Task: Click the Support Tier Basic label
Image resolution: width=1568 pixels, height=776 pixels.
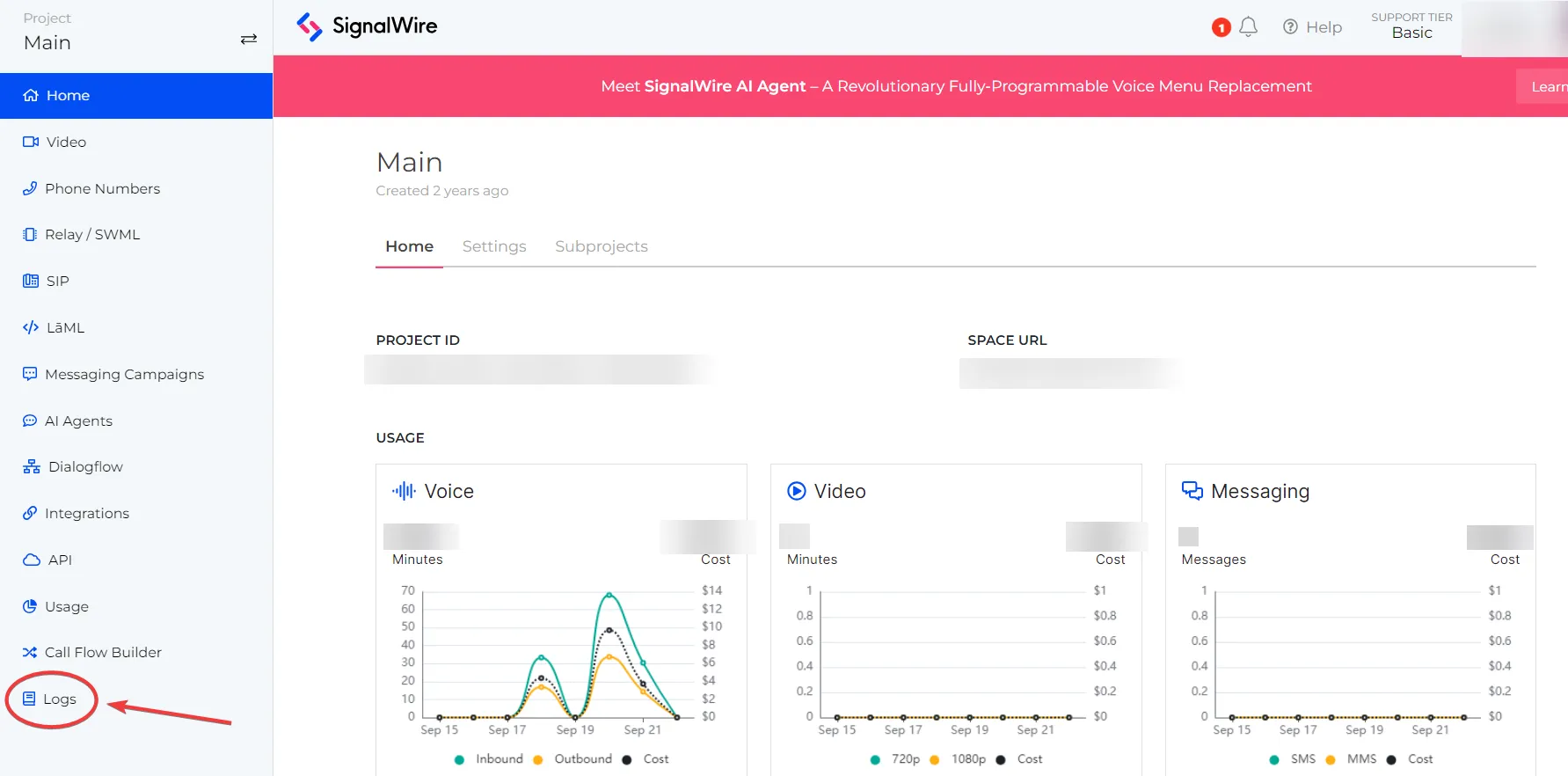Action: (1411, 26)
